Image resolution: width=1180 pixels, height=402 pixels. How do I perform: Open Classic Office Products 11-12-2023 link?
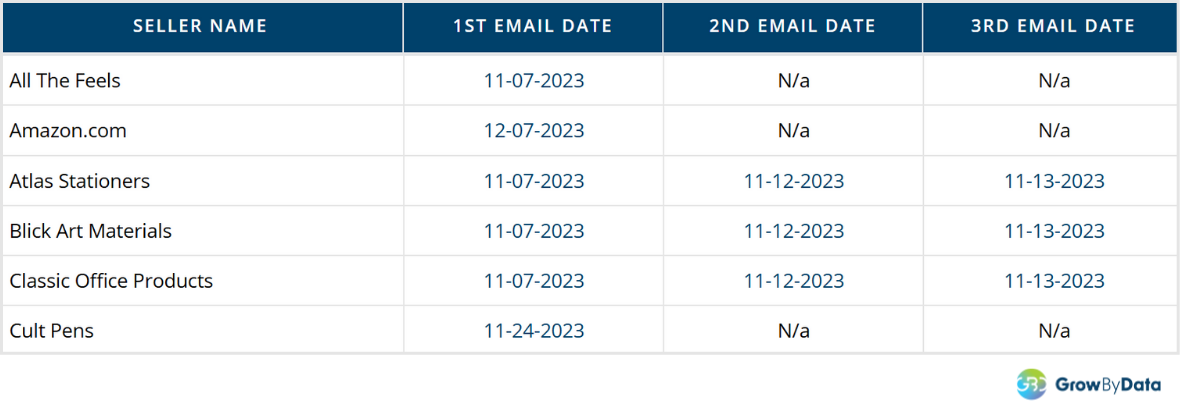pyautogui.click(x=794, y=281)
